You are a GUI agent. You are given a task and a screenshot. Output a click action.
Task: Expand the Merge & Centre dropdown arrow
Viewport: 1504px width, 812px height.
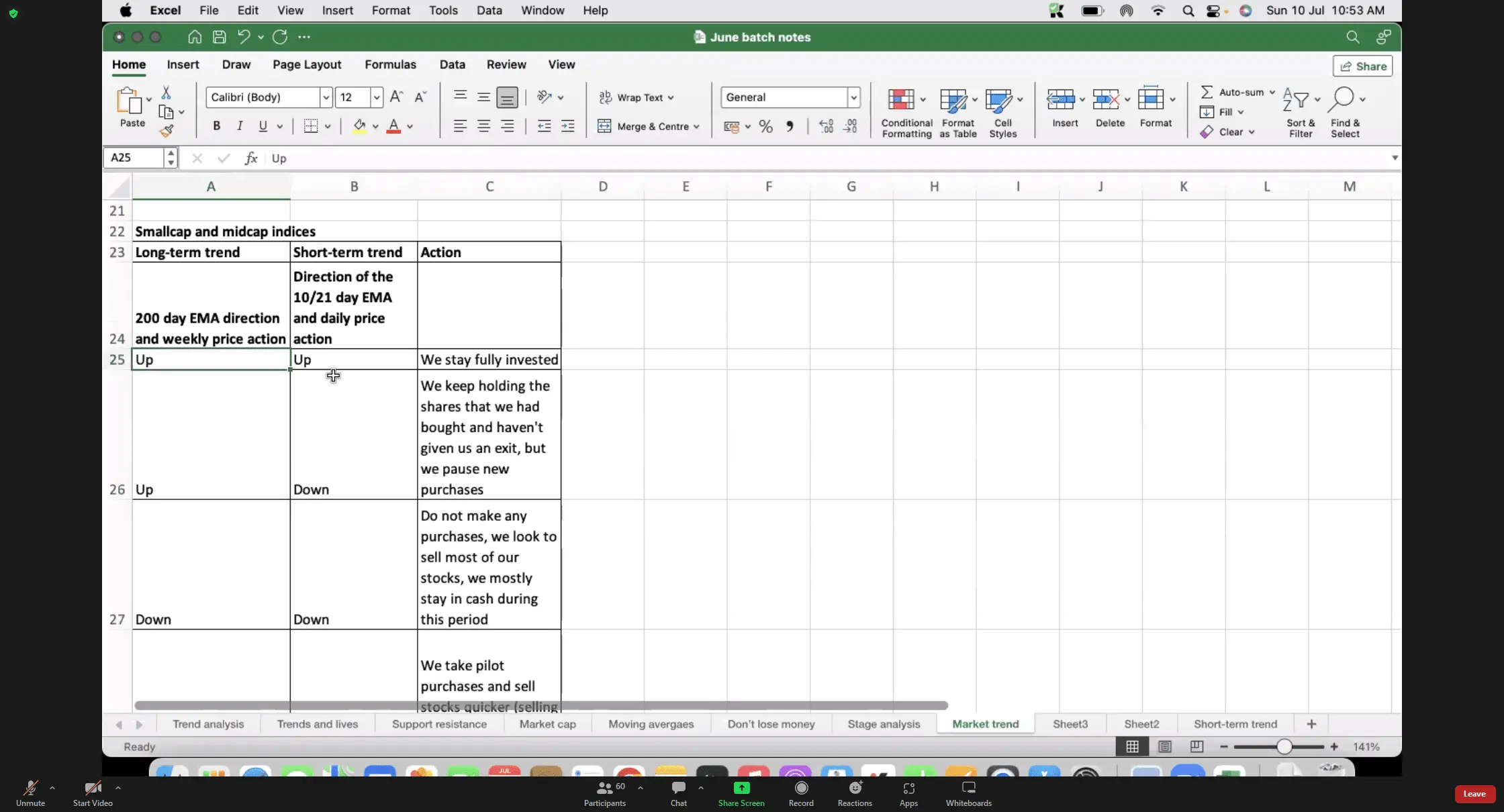696,126
